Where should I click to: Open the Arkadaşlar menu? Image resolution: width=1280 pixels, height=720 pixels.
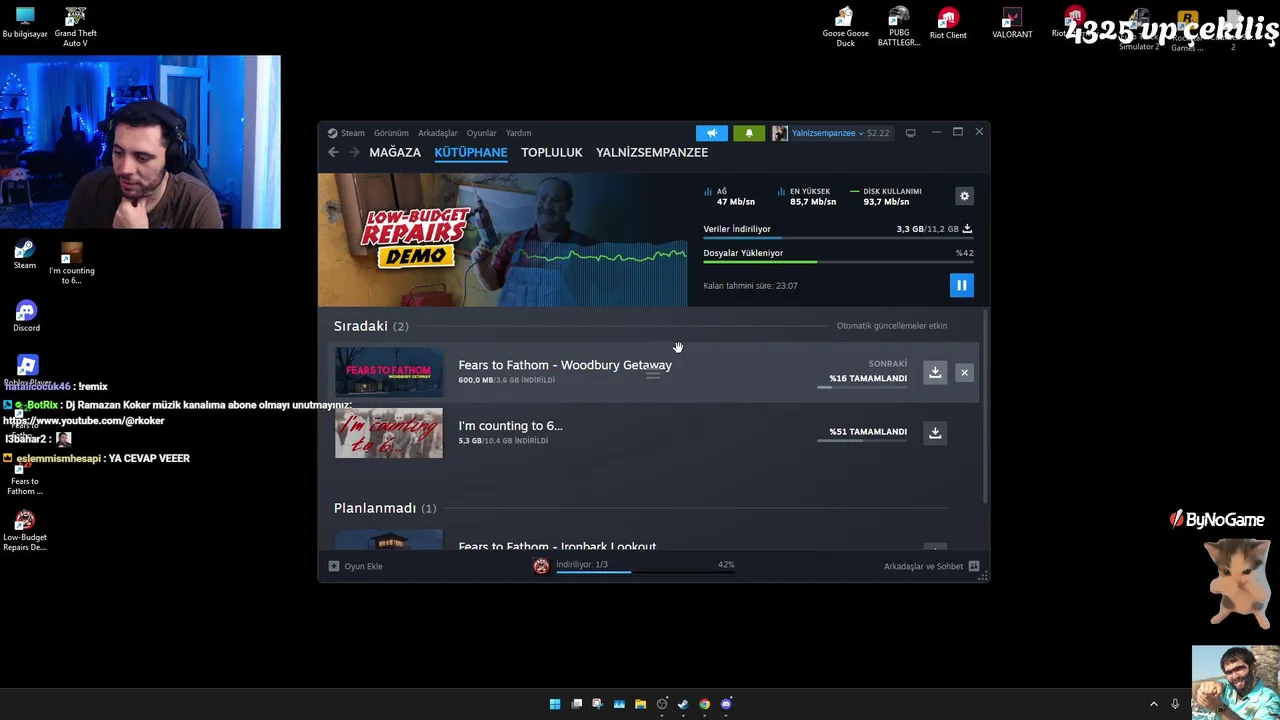438,133
